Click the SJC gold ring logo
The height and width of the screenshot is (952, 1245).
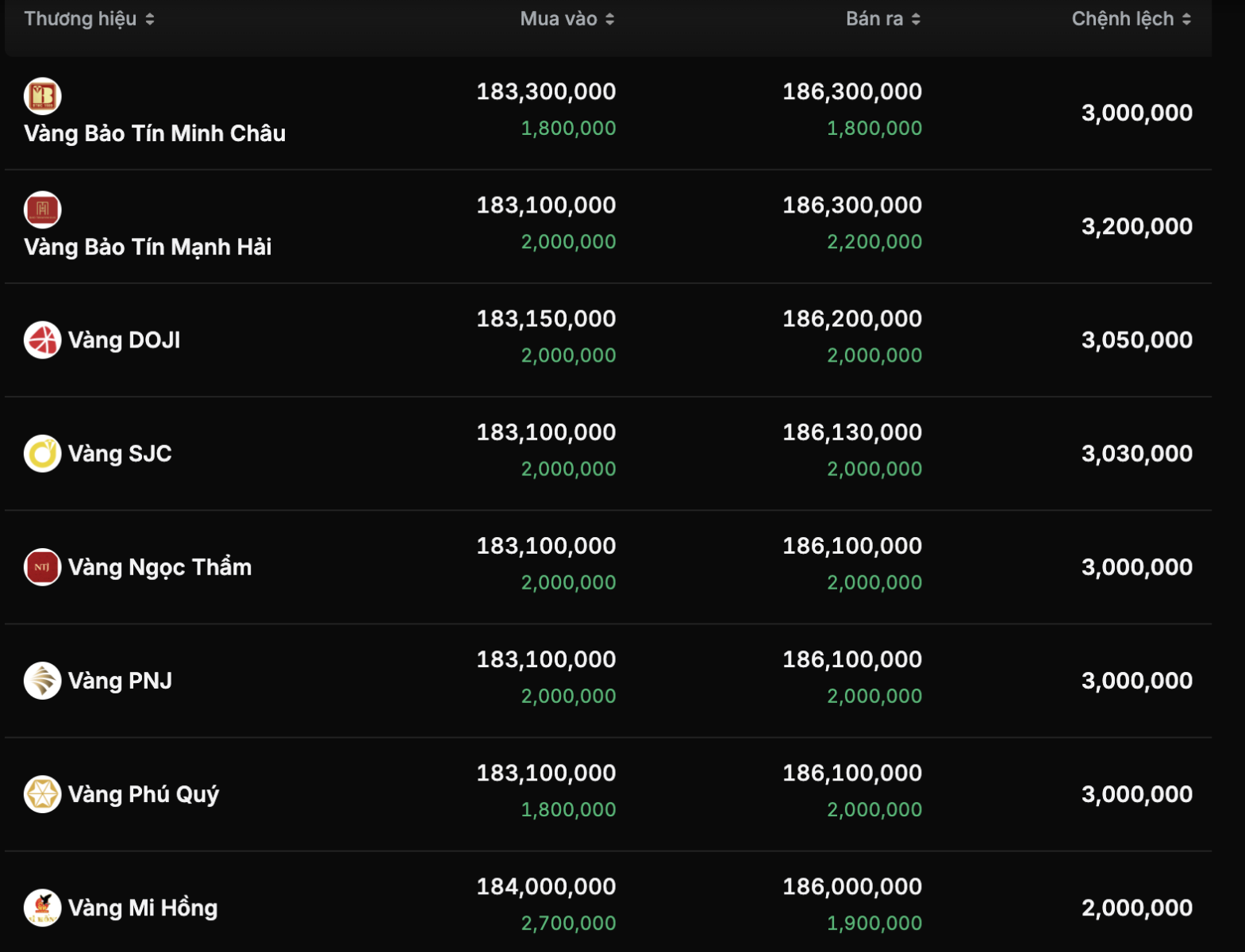43,454
